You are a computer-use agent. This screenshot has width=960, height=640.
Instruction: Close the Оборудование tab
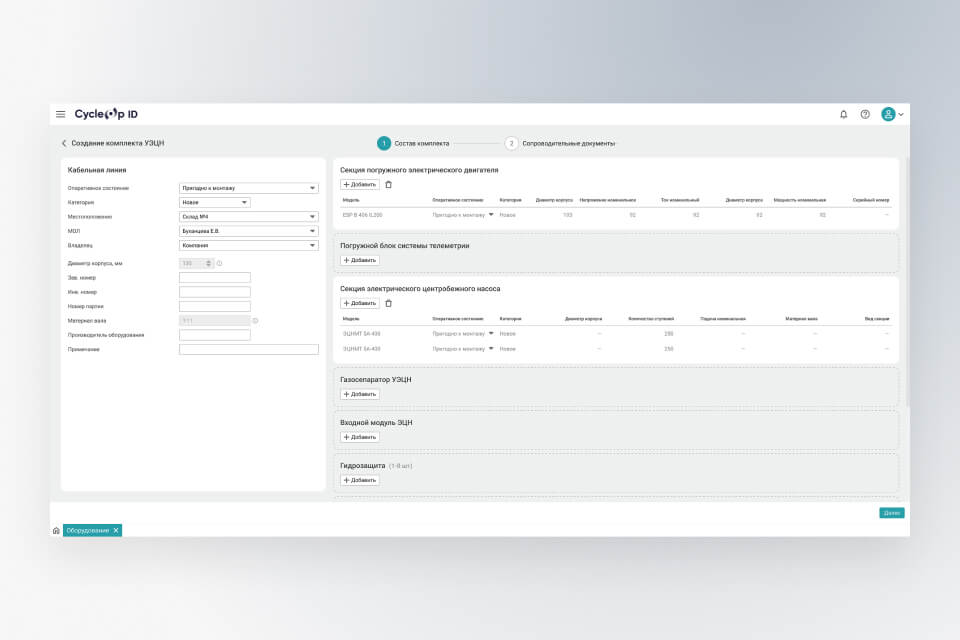tap(116, 531)
